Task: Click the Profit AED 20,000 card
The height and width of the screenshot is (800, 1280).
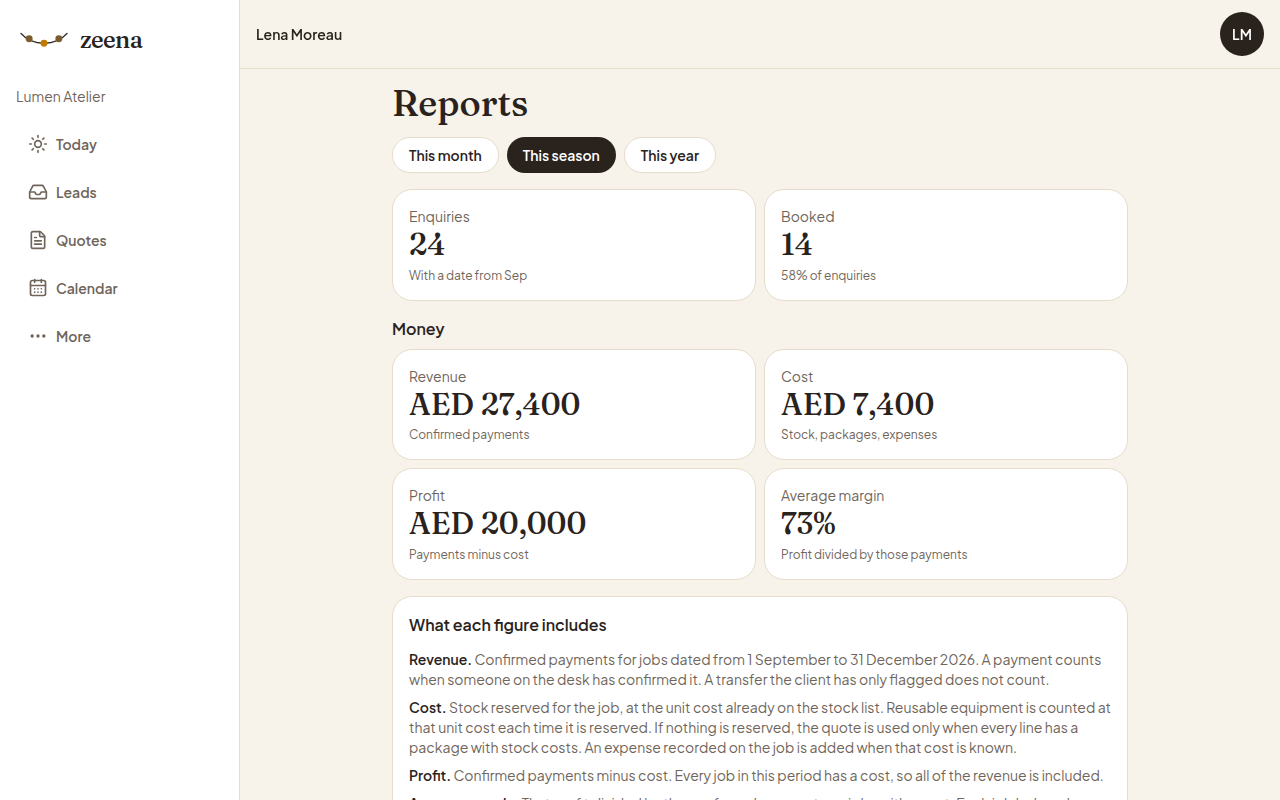Action: click(574, 524)
